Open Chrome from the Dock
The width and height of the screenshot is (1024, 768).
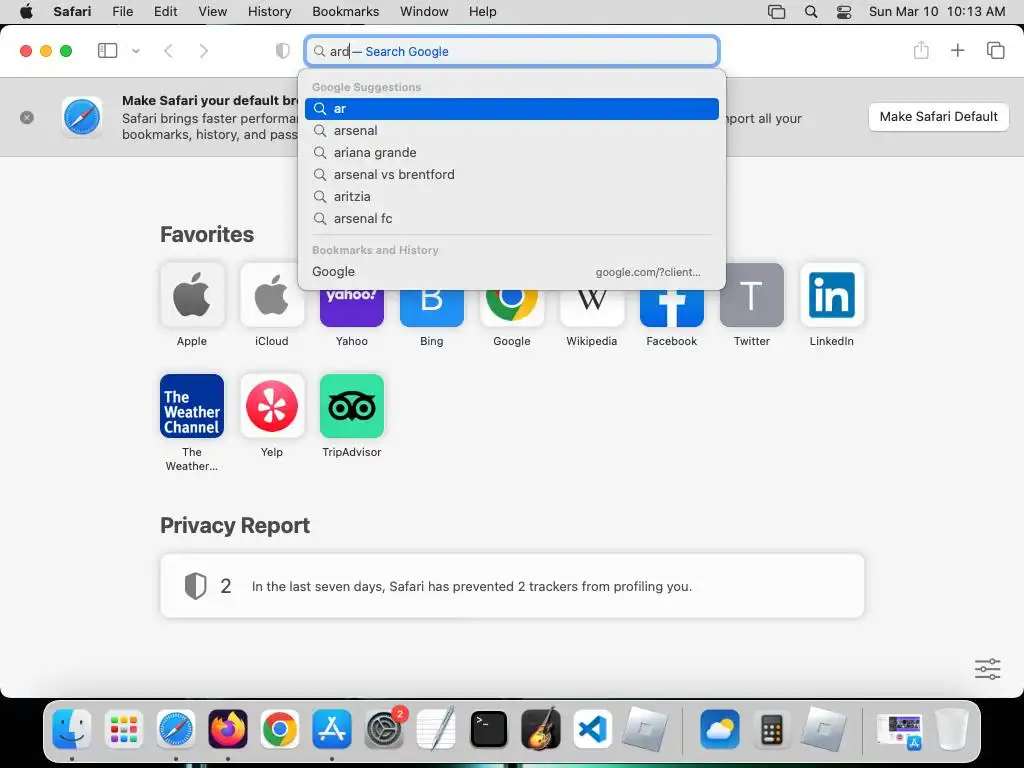coord(280,729)
